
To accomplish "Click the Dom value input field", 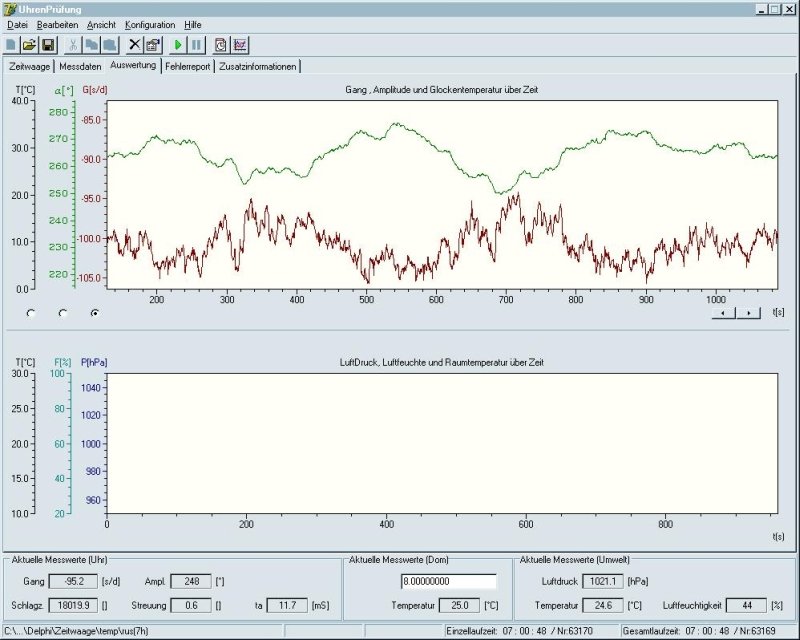I will [x=448, y=581].
